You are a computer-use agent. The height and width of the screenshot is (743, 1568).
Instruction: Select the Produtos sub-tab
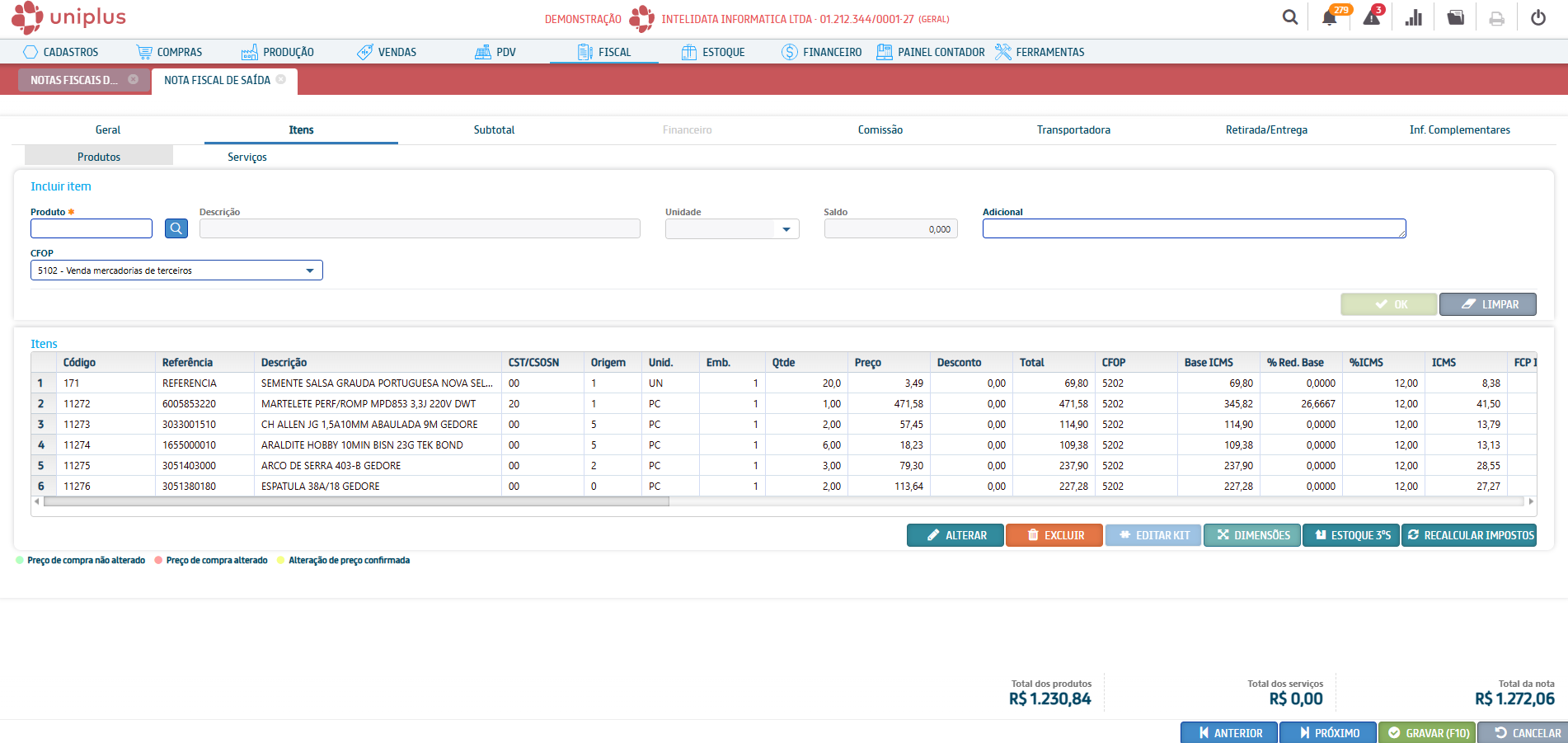pyautogui.click(x=99, y=157)
